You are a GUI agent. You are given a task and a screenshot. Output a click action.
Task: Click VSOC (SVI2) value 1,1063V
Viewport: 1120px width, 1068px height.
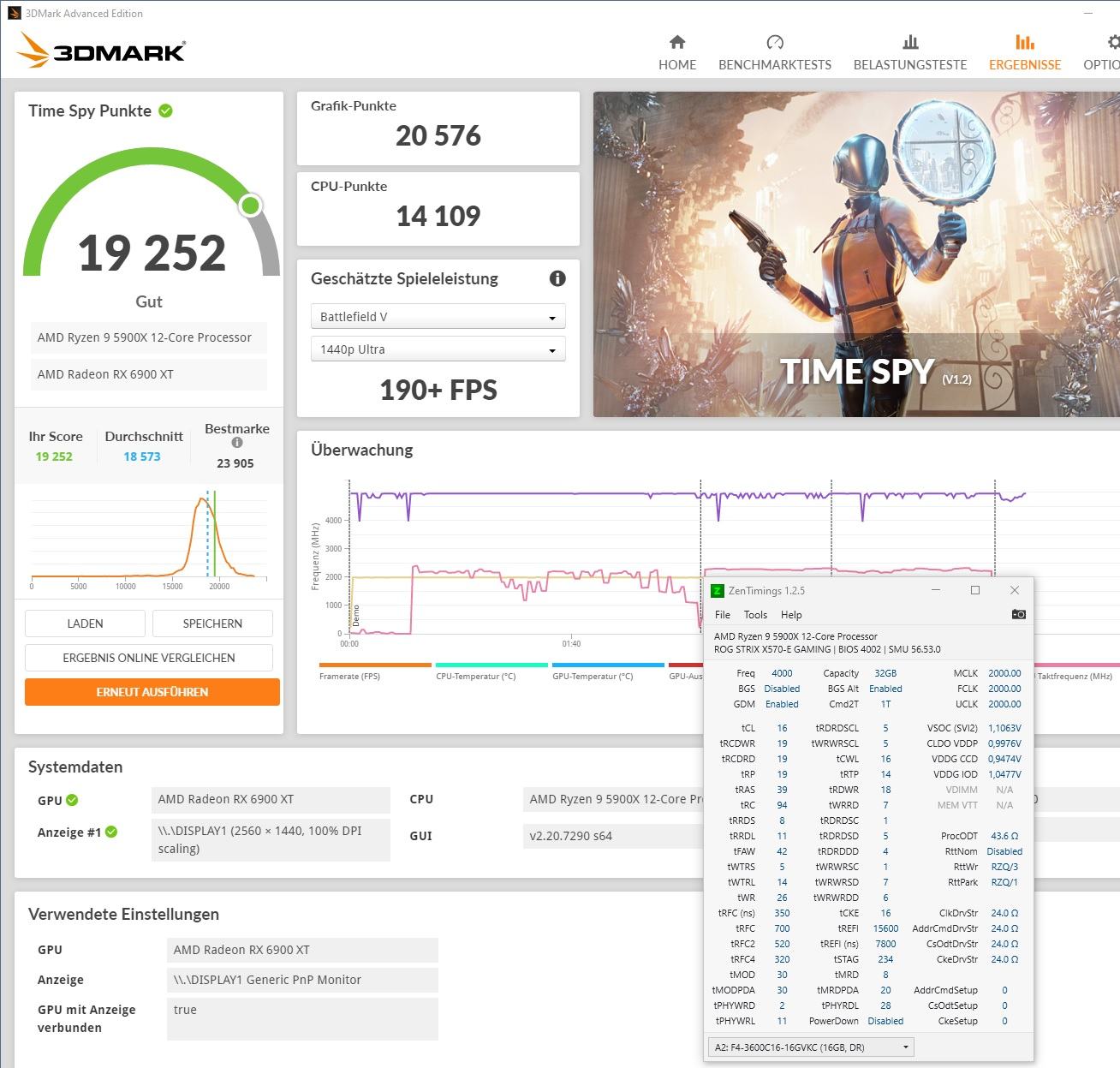1004,728
